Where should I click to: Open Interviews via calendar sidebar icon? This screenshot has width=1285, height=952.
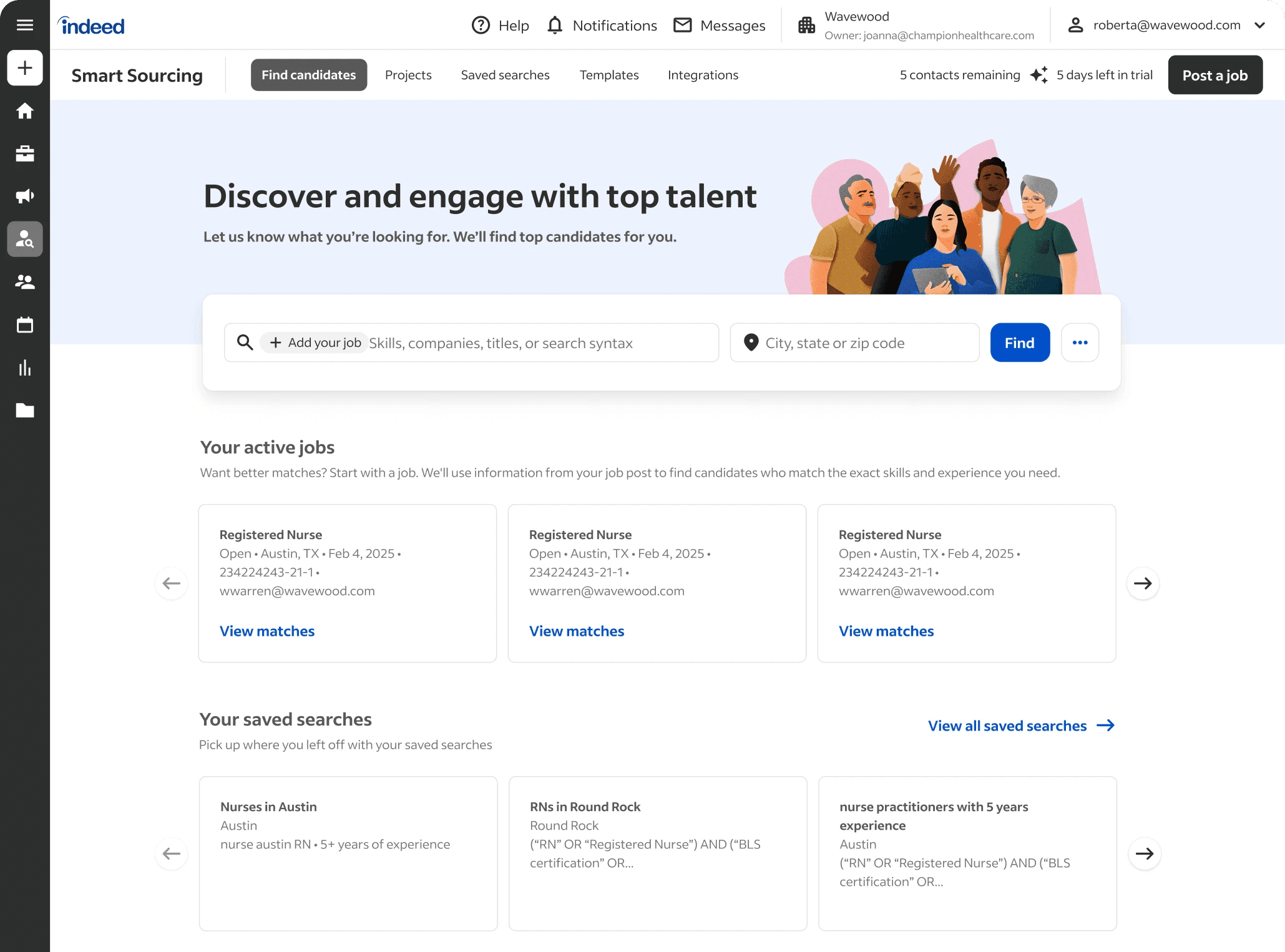tap(25, 325)
